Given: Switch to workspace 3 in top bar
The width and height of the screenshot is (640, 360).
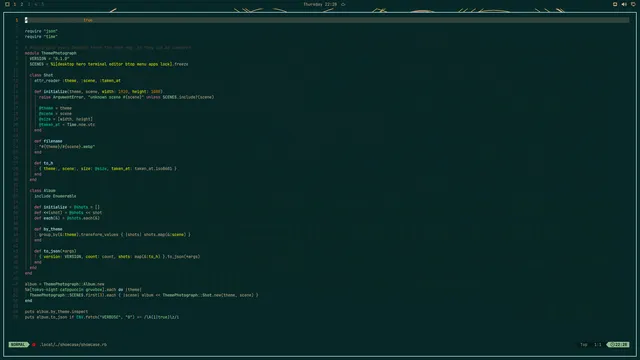Looking at the screenshot, I should click(29, 4).
